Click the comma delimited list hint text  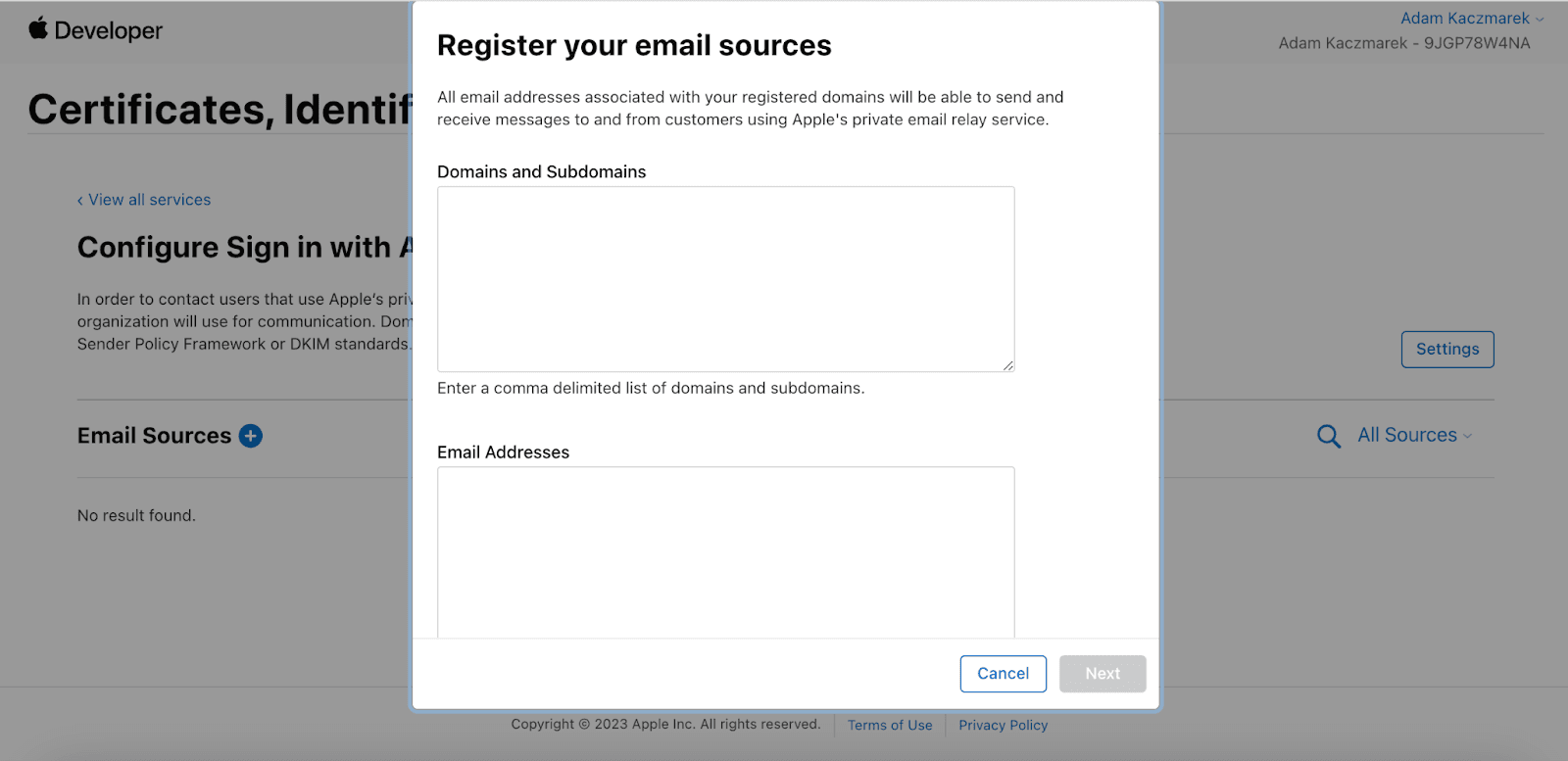coord(651,388)
